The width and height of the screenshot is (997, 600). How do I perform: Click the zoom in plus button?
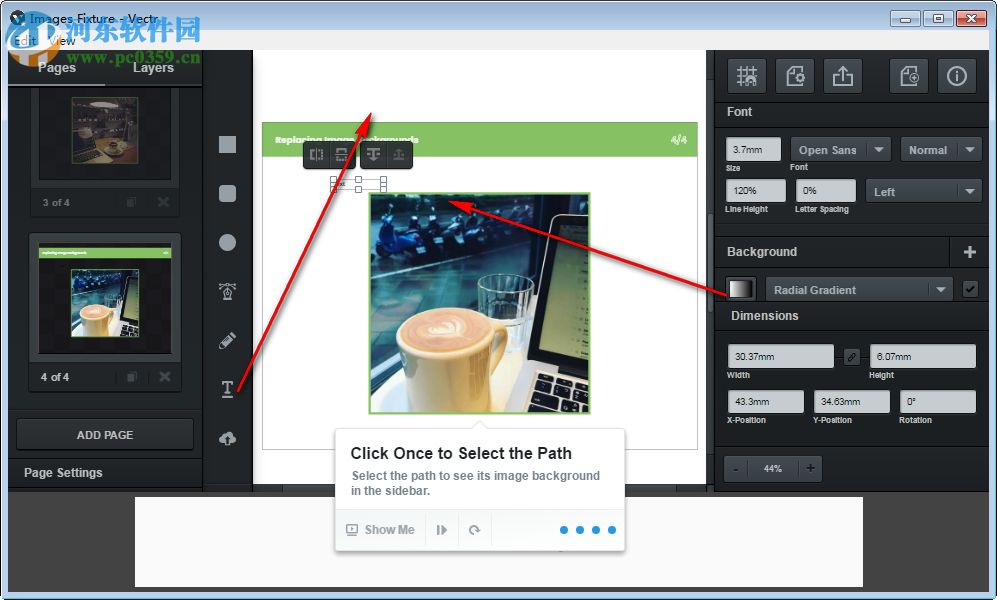(810, 469)
